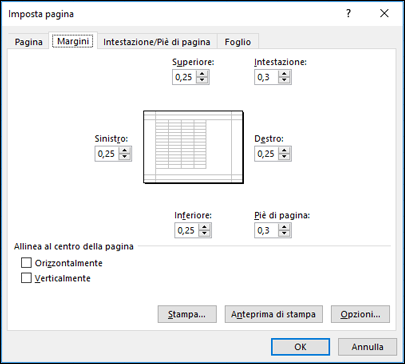This screenshot has width=405, height=364.
Task: Decrease the Superiore margin with down arrow
Action: [x=202, y=80]
